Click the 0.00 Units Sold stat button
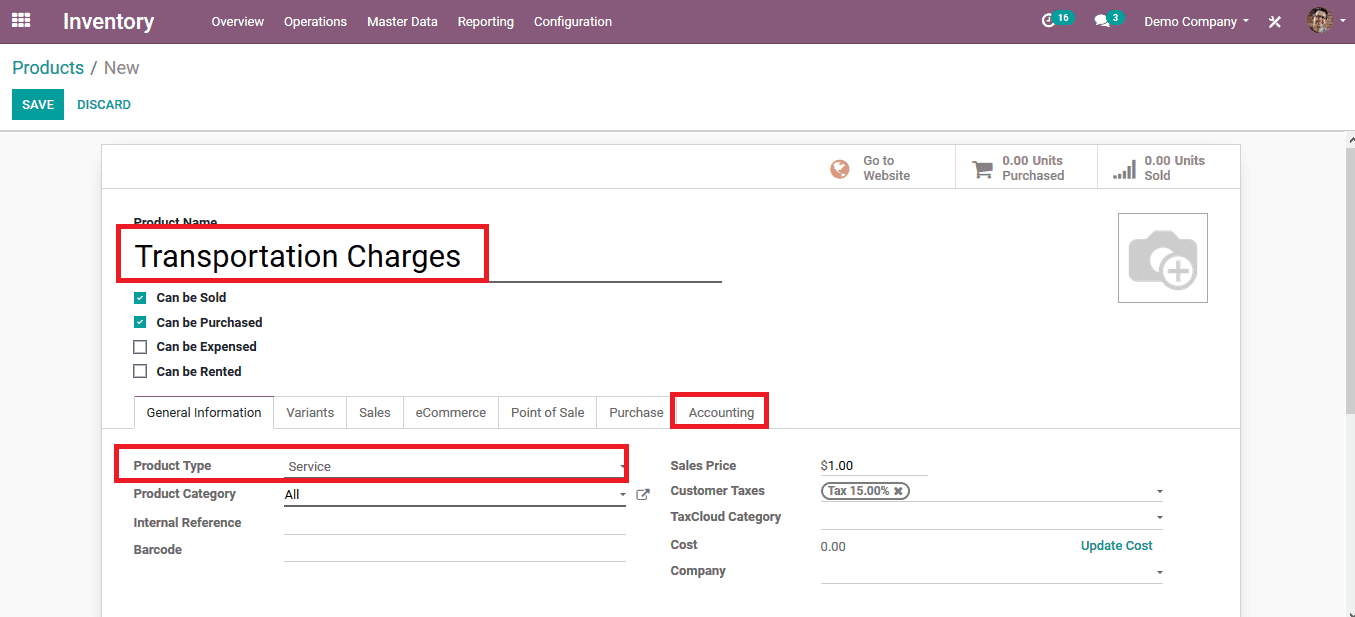 pyautogui.click(x=1168, y=168)
